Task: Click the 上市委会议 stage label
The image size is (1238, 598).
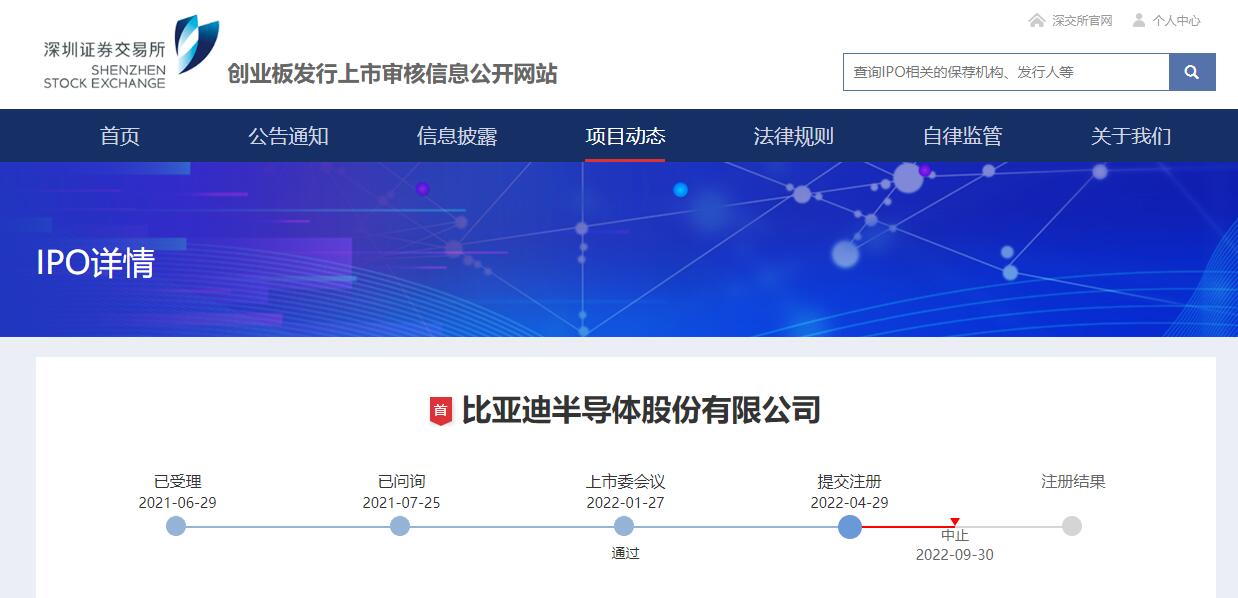Action: pyautogui.click(x=625, y=482)
